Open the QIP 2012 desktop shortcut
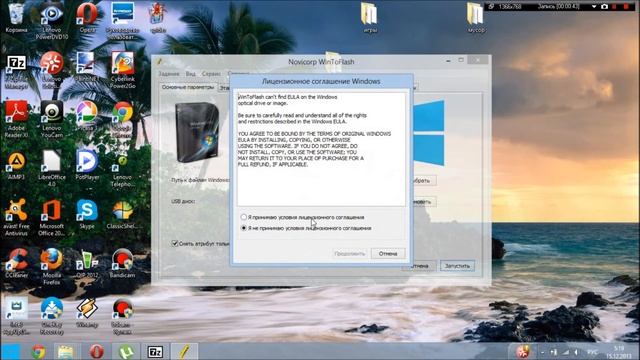Image resolution: width=640 pixels, height=360 pixels. tap(87, 263)
